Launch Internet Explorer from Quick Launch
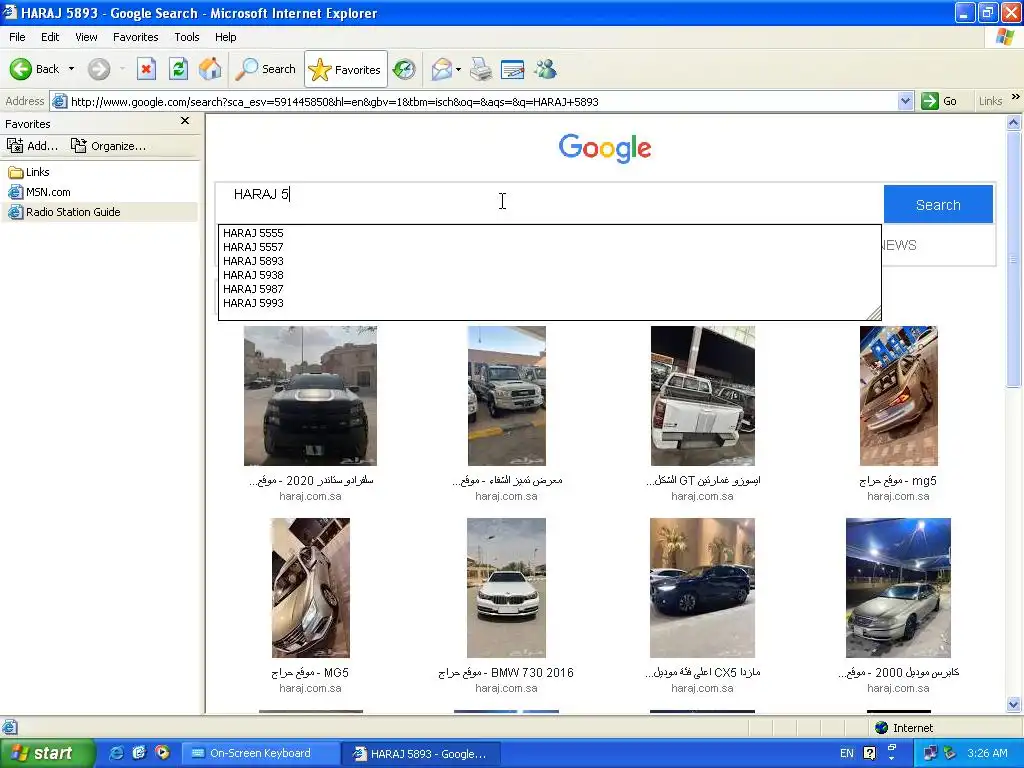The width and height of the screenshot is (1024, 768). 117,753
